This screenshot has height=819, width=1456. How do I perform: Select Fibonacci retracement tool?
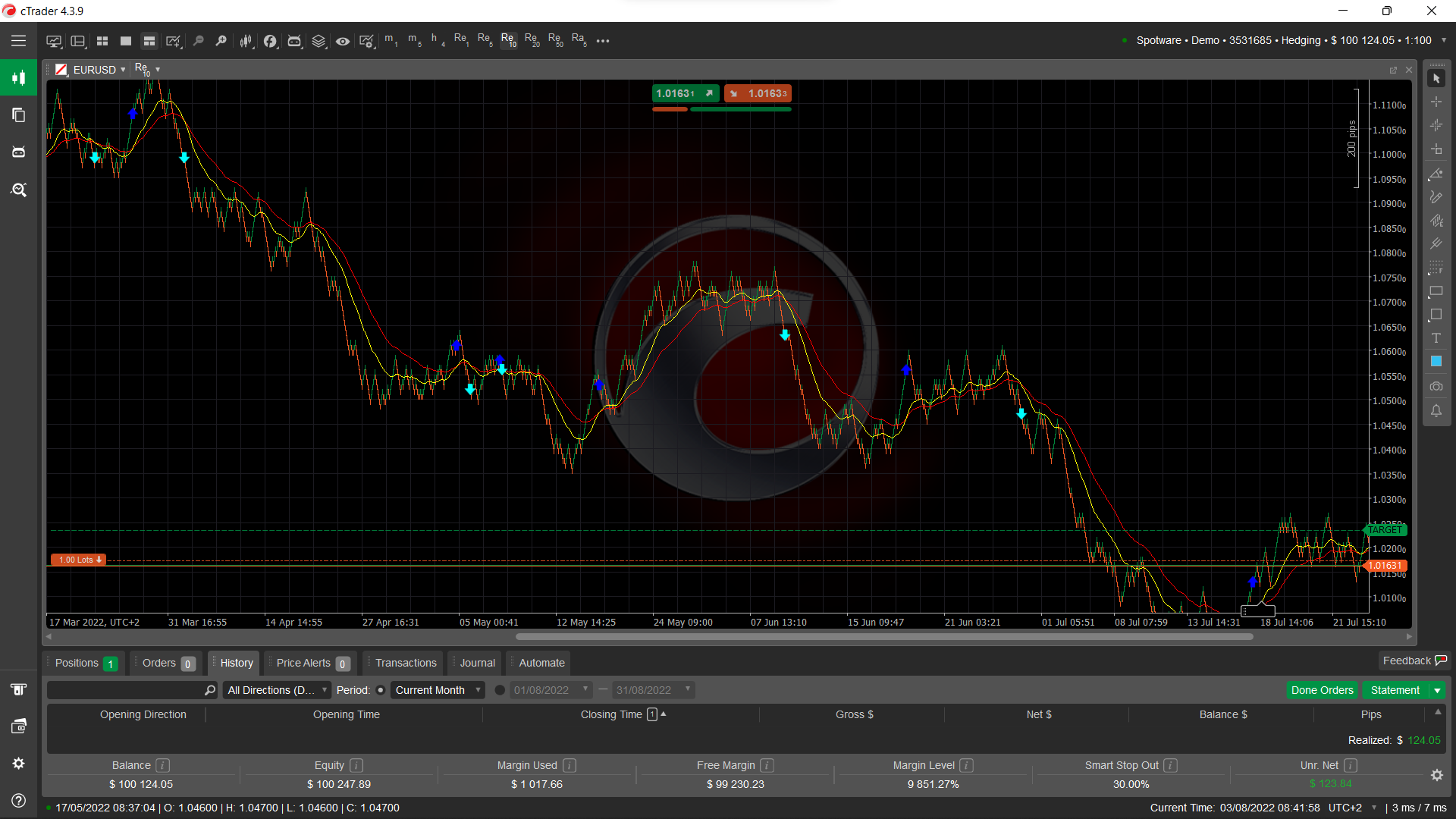1436,268
